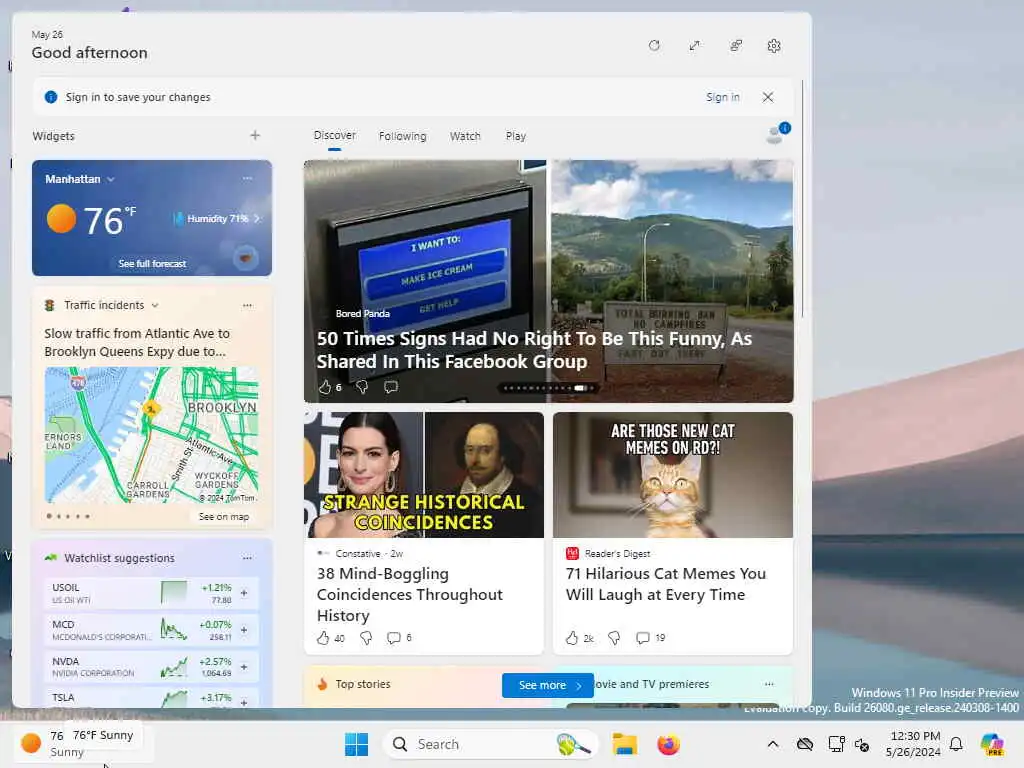Open Movie and TV premieres options

(769, 684)
